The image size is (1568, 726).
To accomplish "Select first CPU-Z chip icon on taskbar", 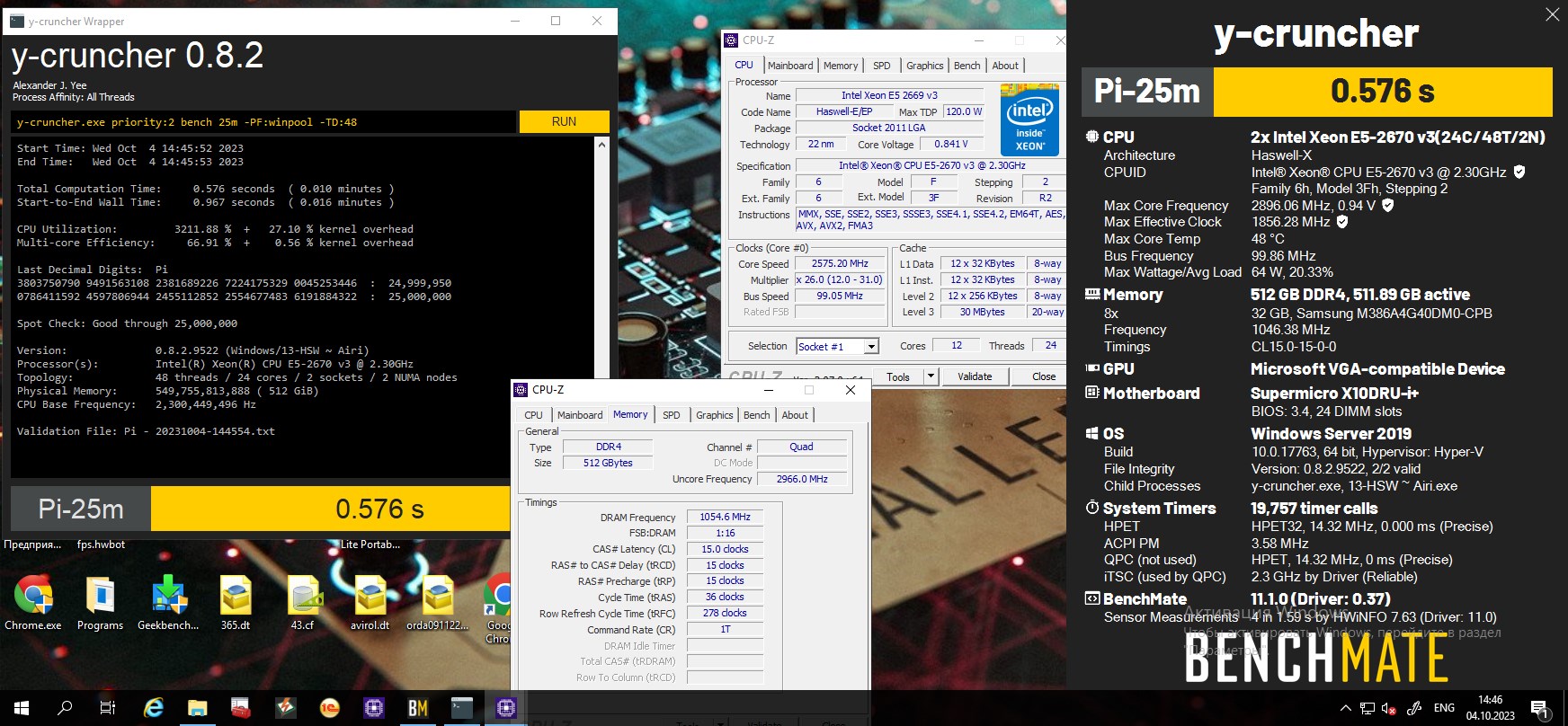I will coord(374,708).
